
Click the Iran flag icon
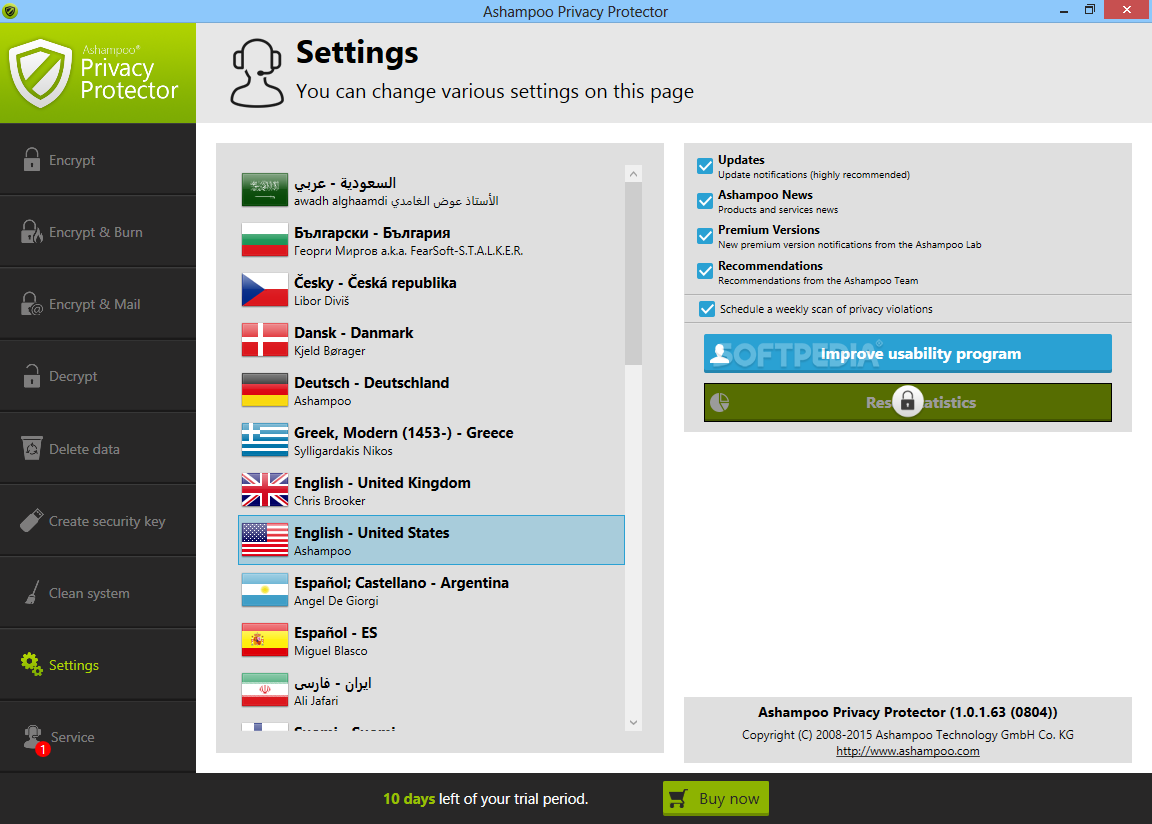(x=264, y=690)
